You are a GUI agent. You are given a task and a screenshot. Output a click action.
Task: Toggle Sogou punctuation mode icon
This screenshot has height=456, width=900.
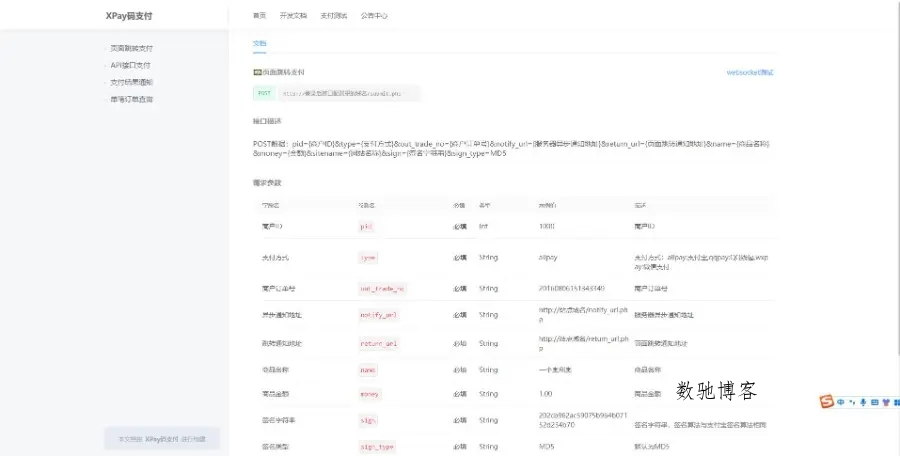point(852,402)
